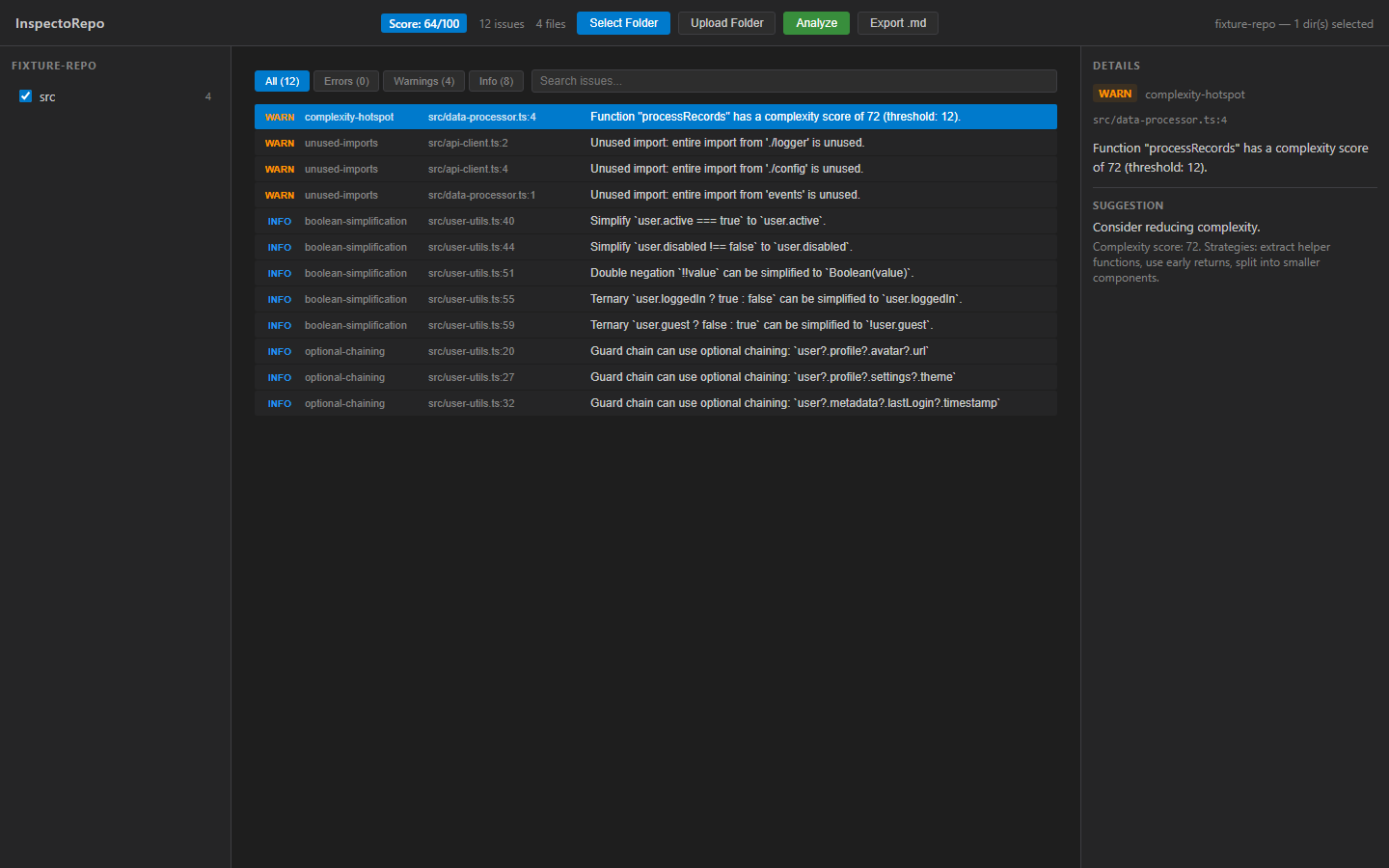Click the src/user-utils.ts:59 file location
This screenshot has height=868, width=1389.
[472, 325]
